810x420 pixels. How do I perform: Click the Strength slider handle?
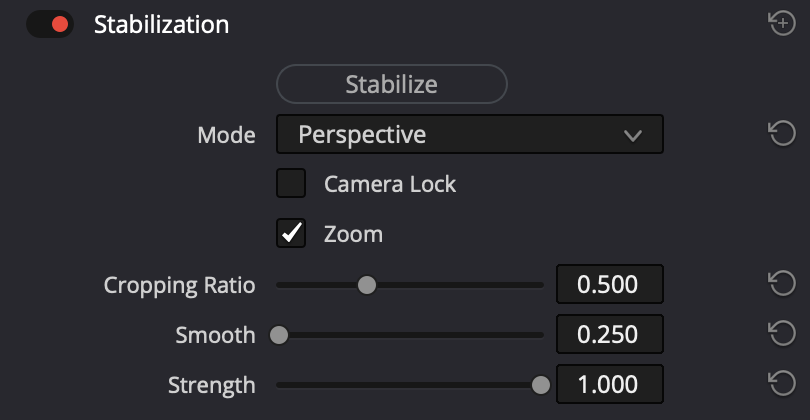[x=541, y=385]
